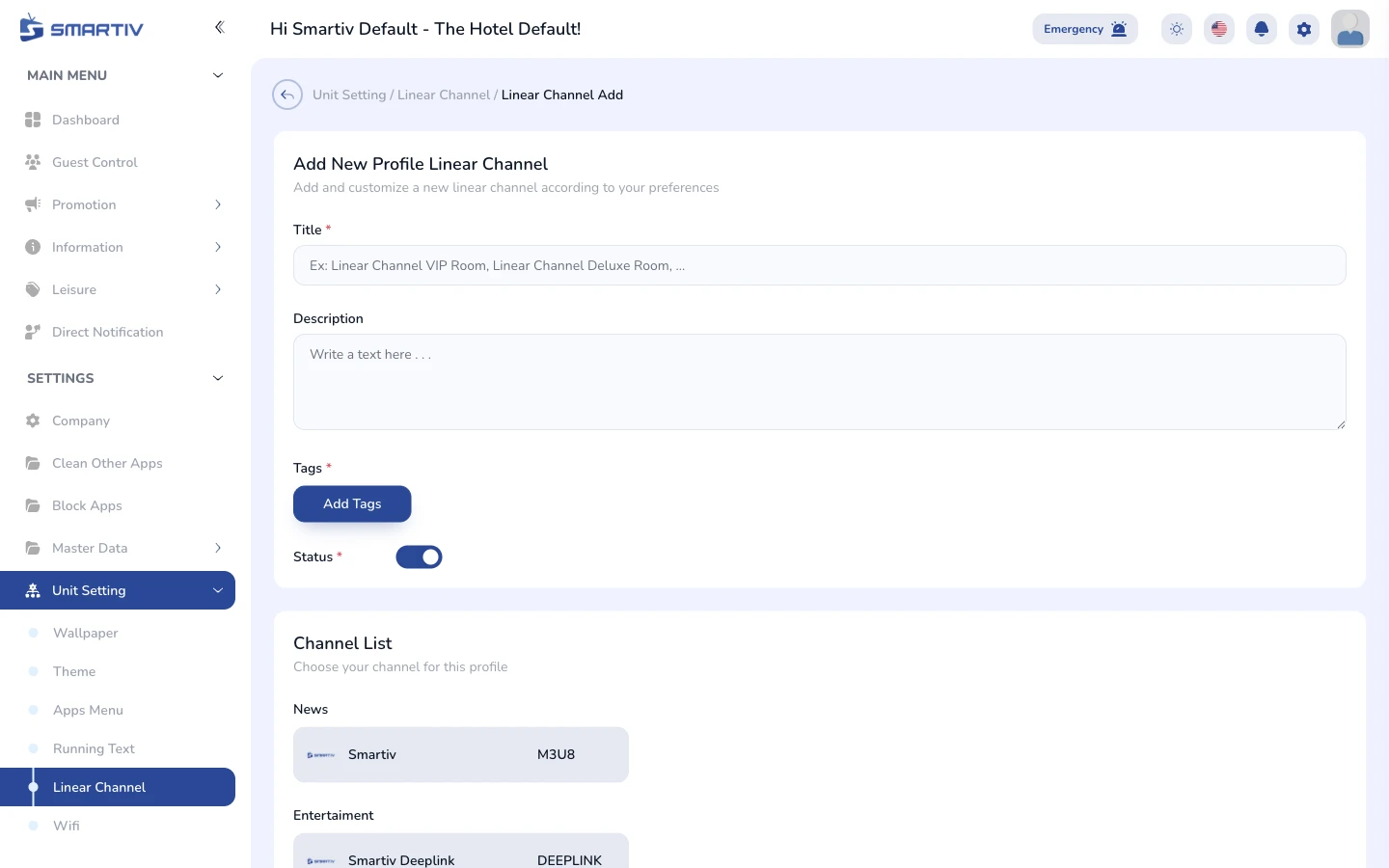This screenshot has width=1389, height=868.
Task: Open the Guest Control menu item
Action: coord(118,162)
